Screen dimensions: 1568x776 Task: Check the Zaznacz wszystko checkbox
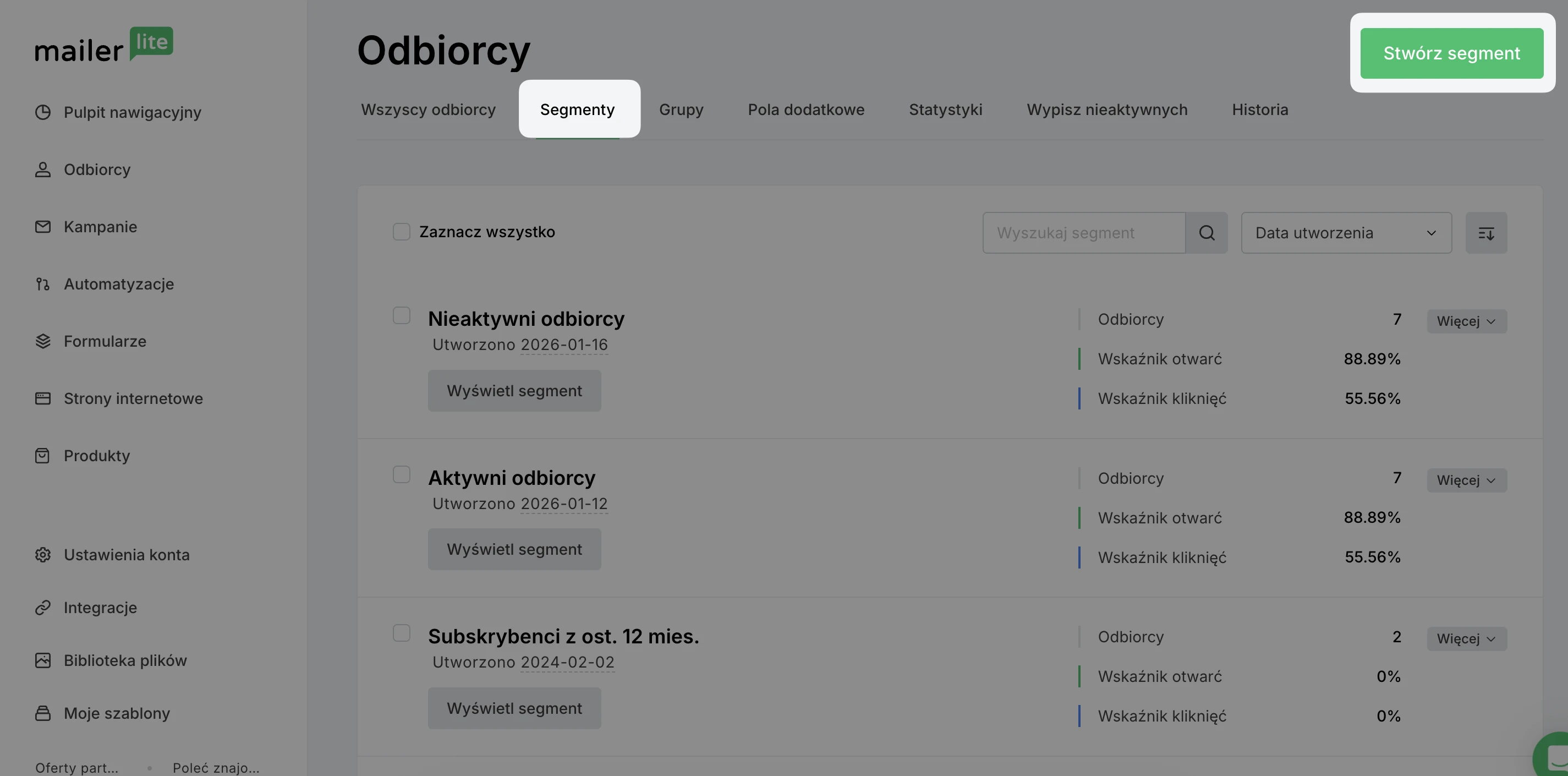(x=401, y=232)
